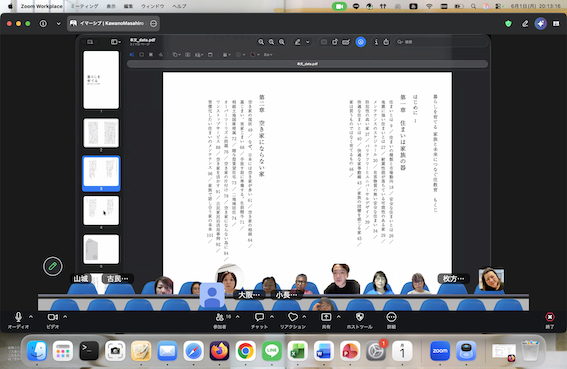The height and width of the screenshot is (369, 567).
Task: Select the text selection tool in markup bar
Action: click(132, 55)
